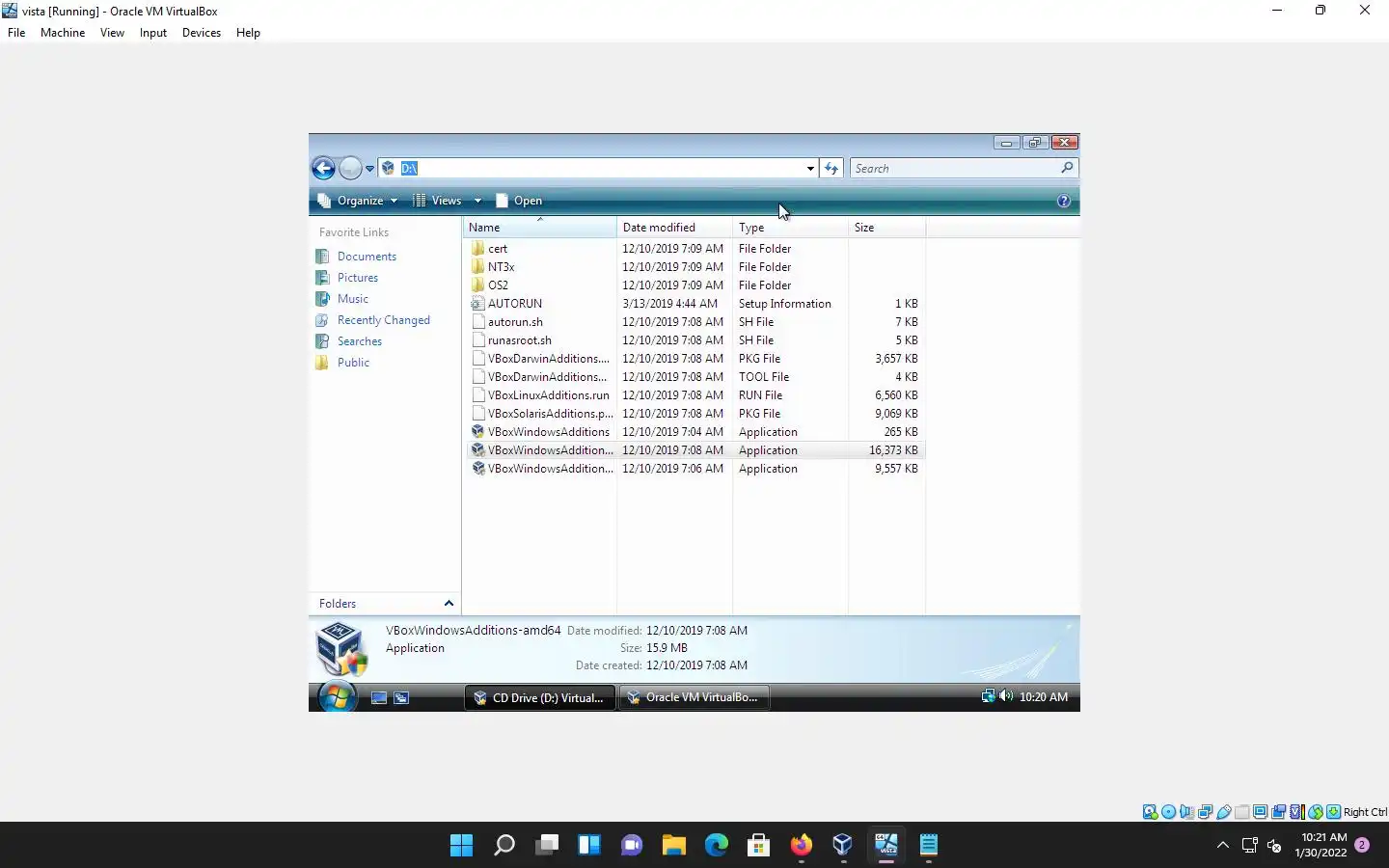Click VirtualBox USB status icon

[x=1223, y=812]
